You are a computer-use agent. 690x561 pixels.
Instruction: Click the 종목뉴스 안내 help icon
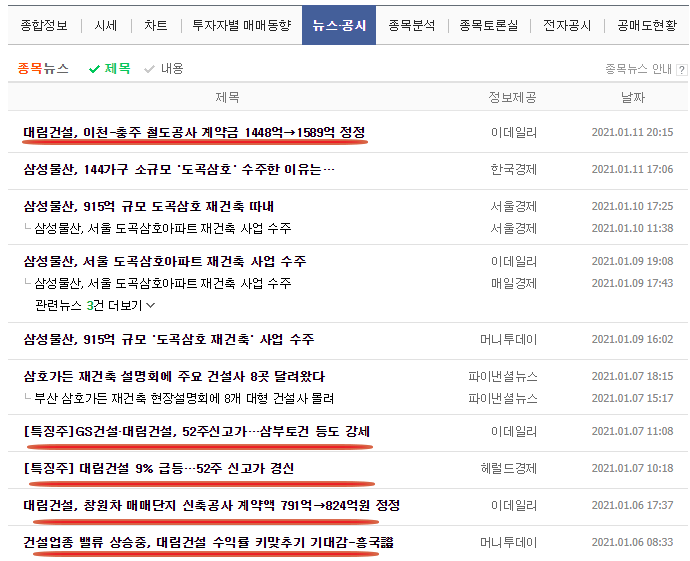(x=682, y=70)
